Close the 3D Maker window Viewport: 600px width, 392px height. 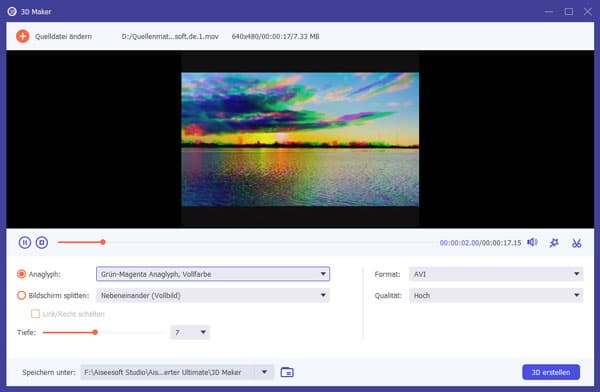click(588, 11)
